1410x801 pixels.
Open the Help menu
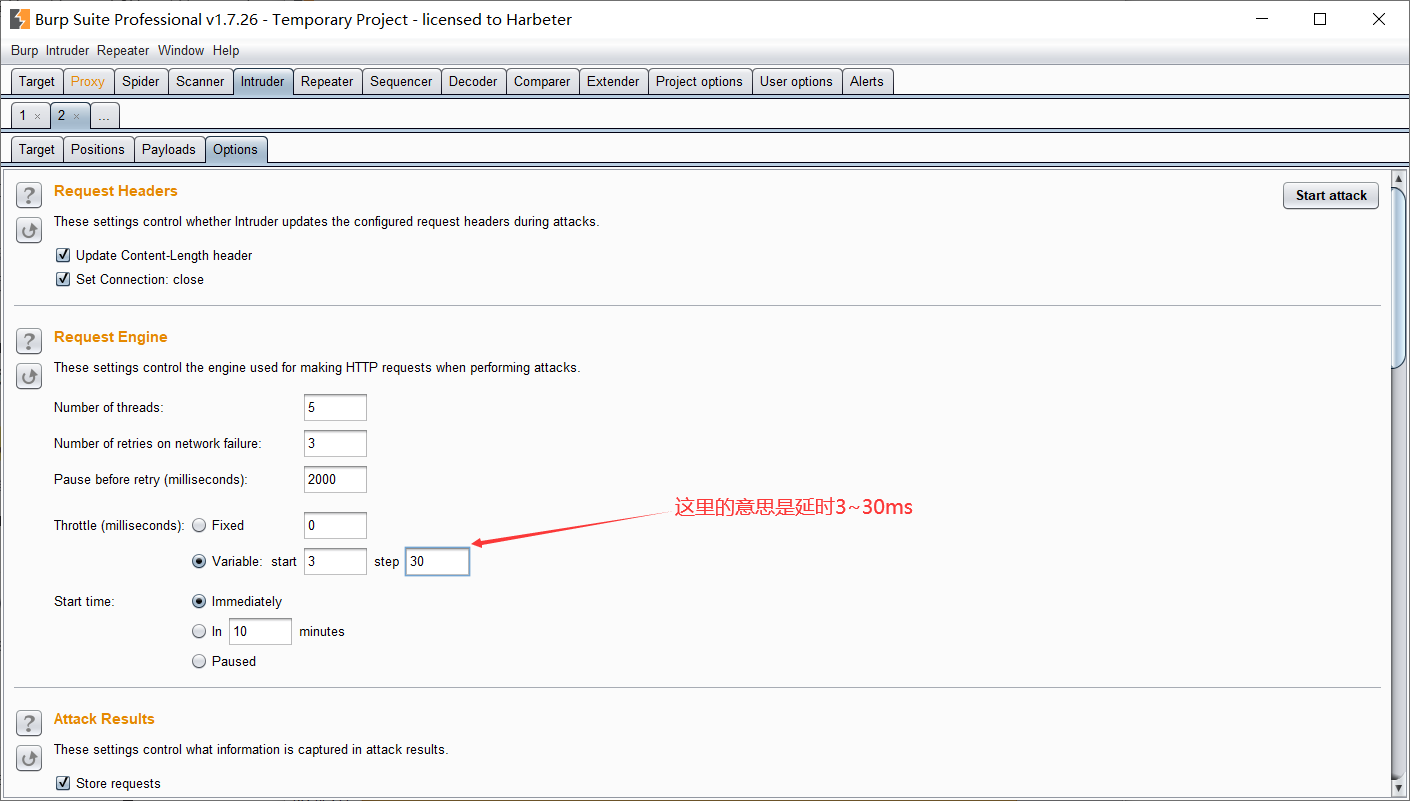point(226,50)
